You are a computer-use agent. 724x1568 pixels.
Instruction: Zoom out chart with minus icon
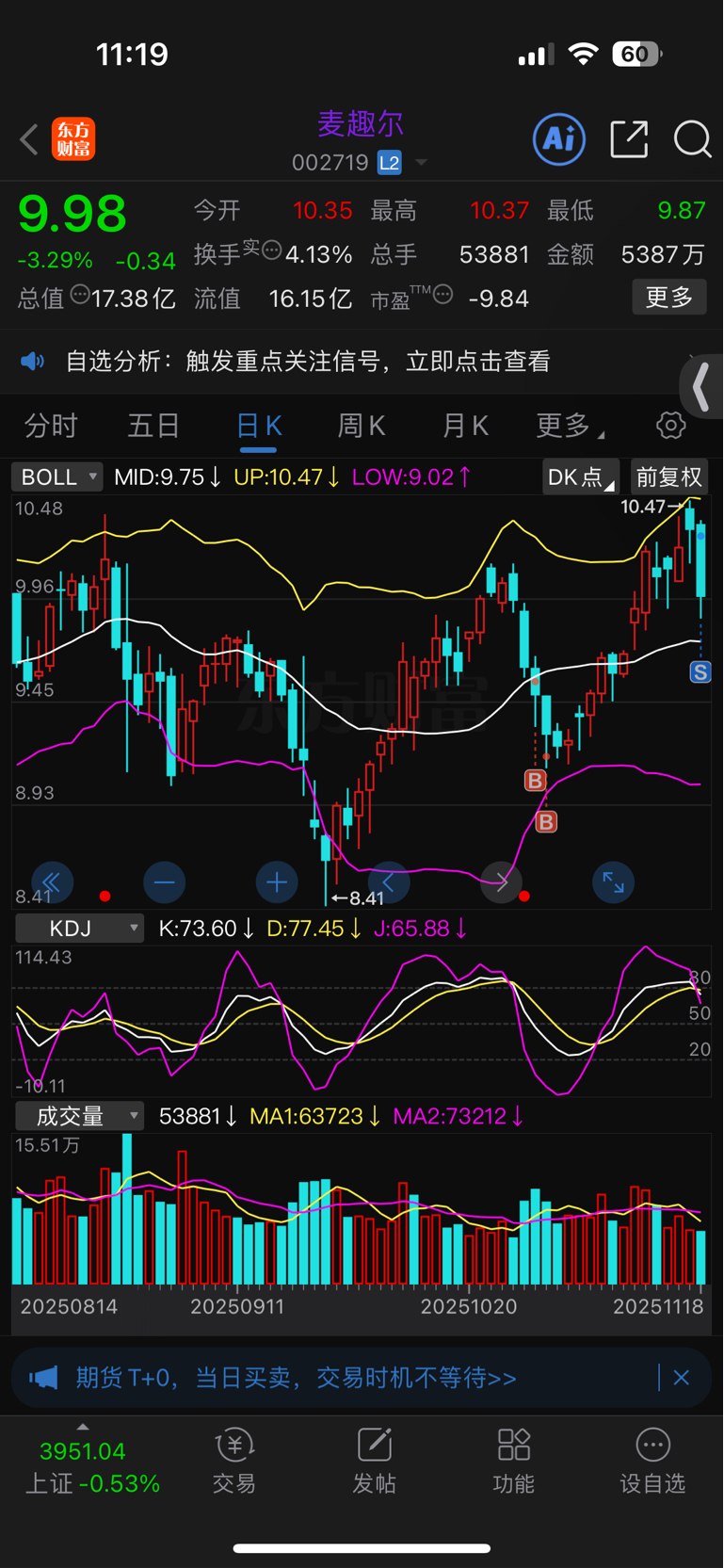pyautogui.click(x=164, y=882)
